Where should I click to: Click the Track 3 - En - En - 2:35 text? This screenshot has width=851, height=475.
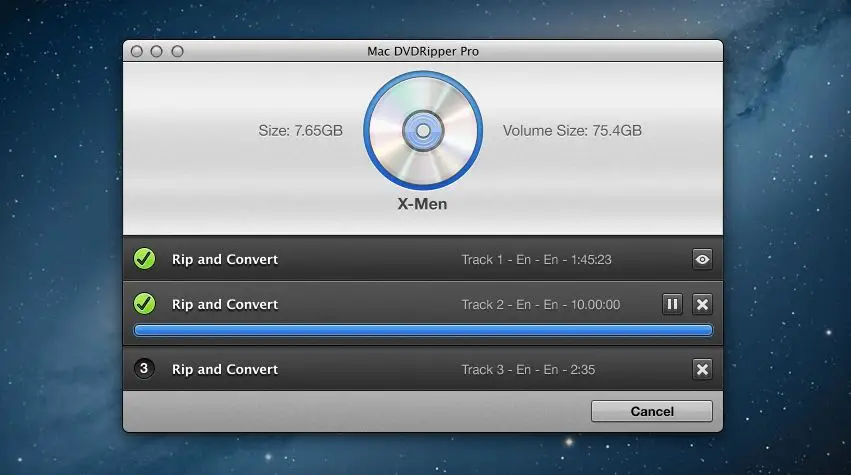528,370
